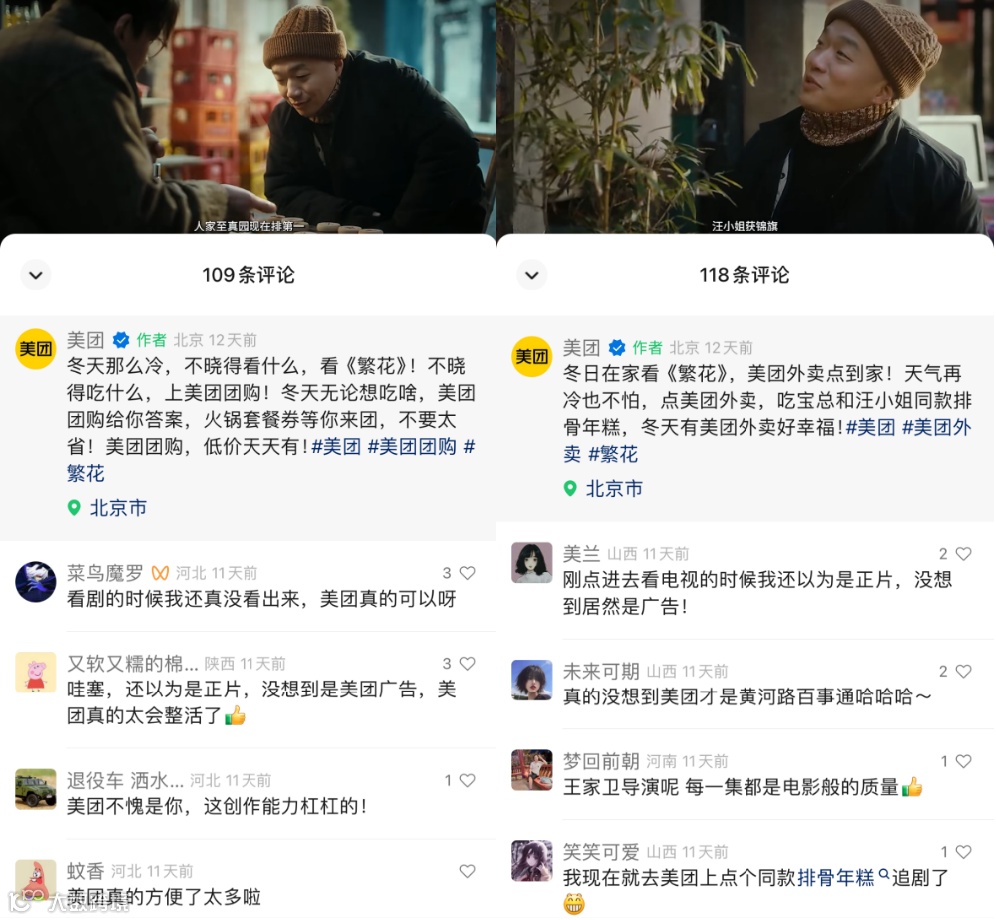The height and width of the screenshot is (920, 996).
Task: Collapse the 118条评论 panel with chevron
Action: (532, 275)
